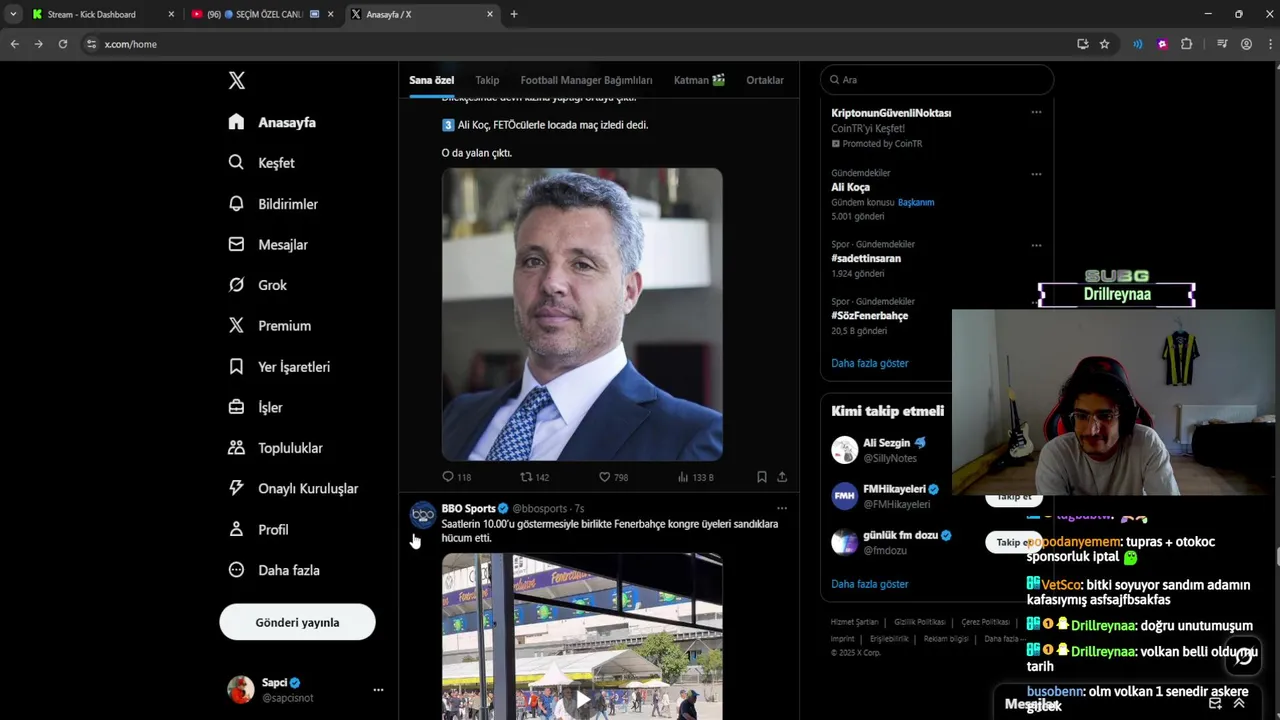Reply to post with 118 comments
This screenshot has width=1280, height=720.
pos(456,477)
